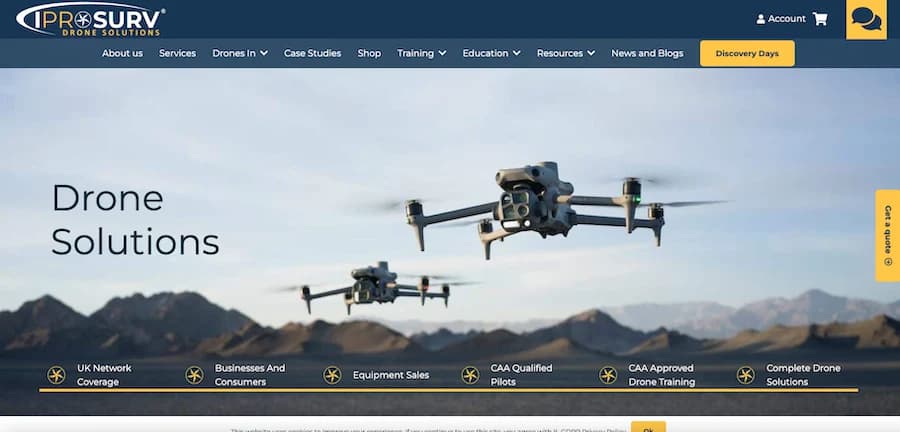Click propeller icon beside CAA Approved Drone Training
This screenshot has height=432, width=900.
pos(608,375)
